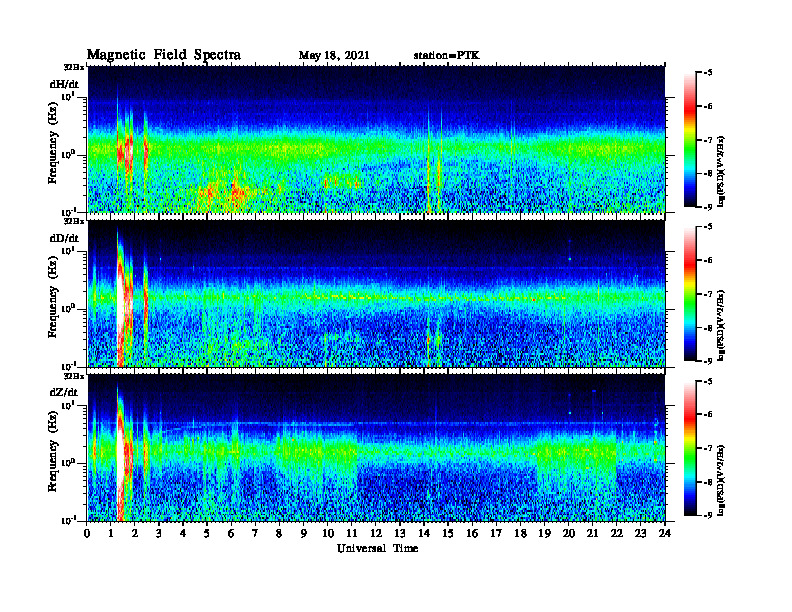Image resolution: width=792 pixels, height=612 pixels.
Task: Click hour tick label "0" on time axis
Action: click(x=87, y=534)
